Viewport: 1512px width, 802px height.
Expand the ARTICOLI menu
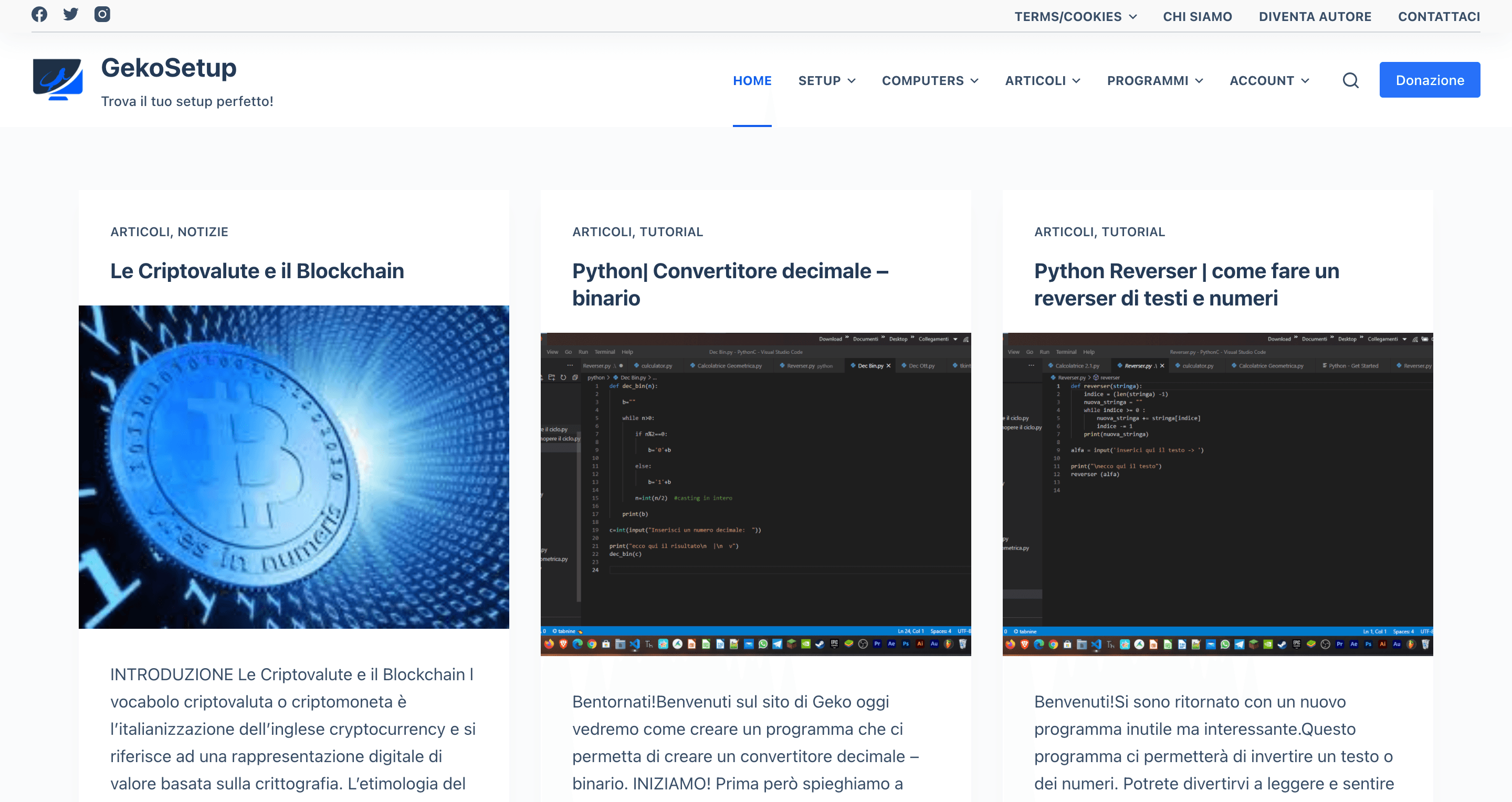pos(1043,80)
